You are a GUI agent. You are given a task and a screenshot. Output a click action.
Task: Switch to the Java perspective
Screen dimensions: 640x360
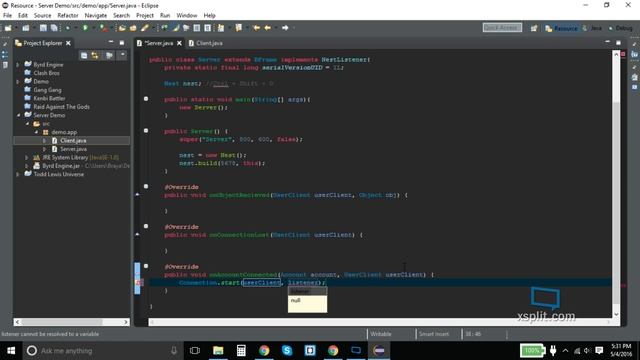pos(592,28)
